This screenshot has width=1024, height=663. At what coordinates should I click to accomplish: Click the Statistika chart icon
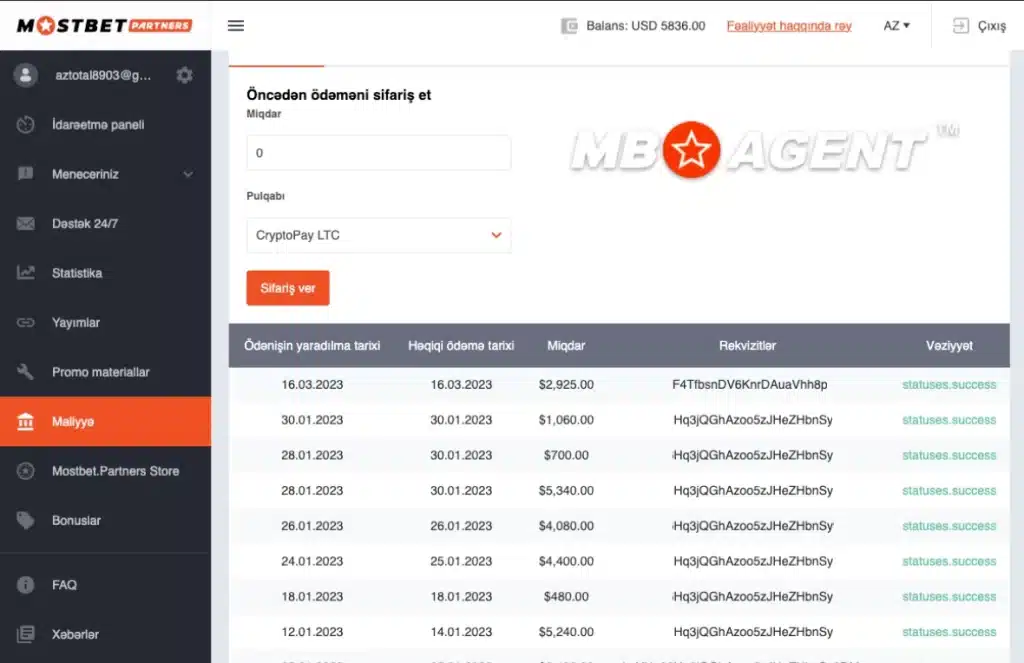[x=25, y=272]
